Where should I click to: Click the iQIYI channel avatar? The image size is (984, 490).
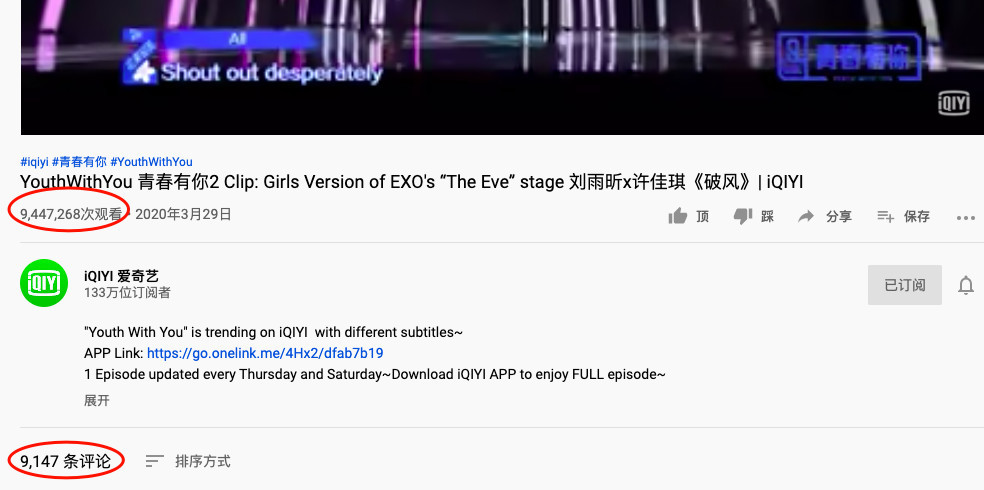coord(44,283)
